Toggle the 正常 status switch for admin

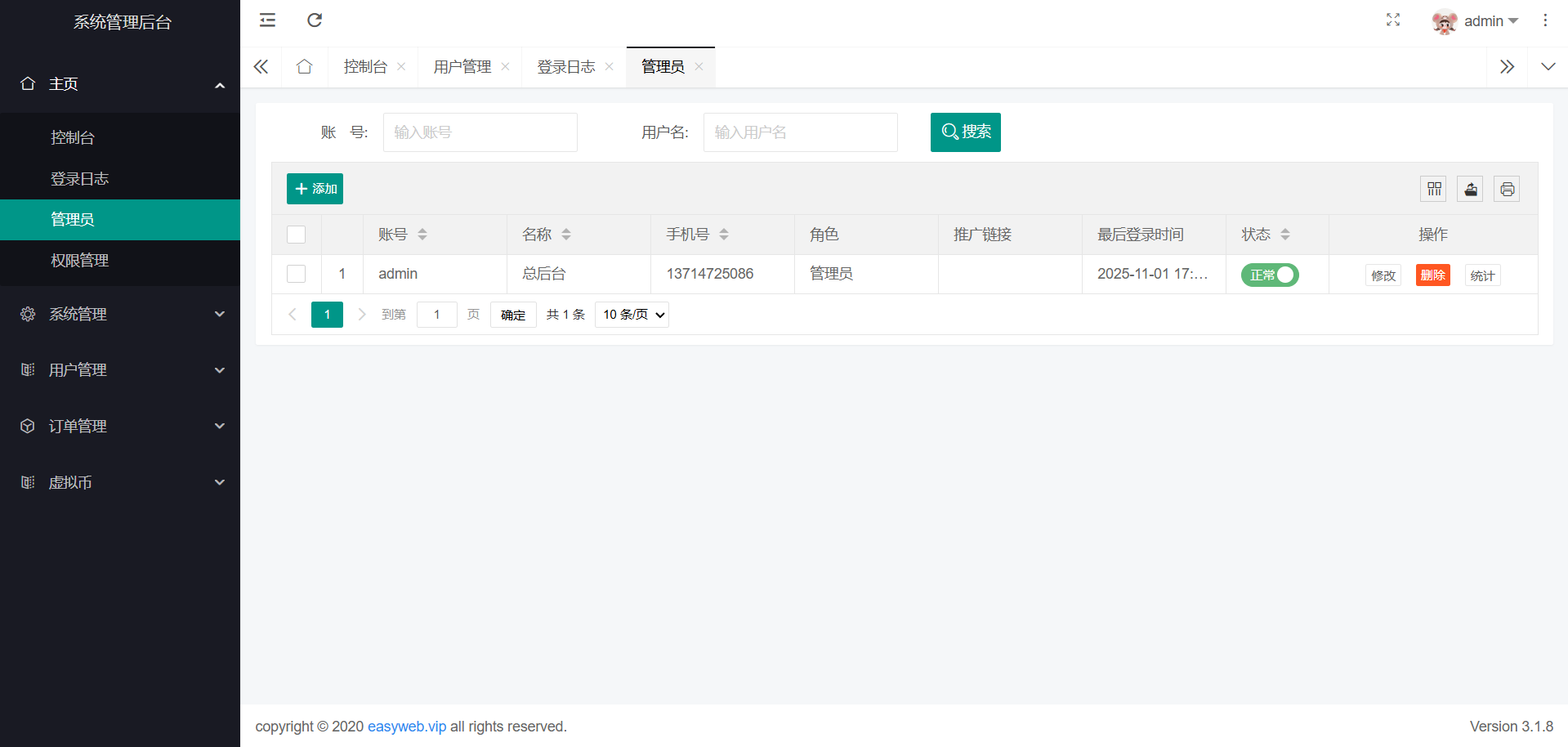[x=1270, y=275]
